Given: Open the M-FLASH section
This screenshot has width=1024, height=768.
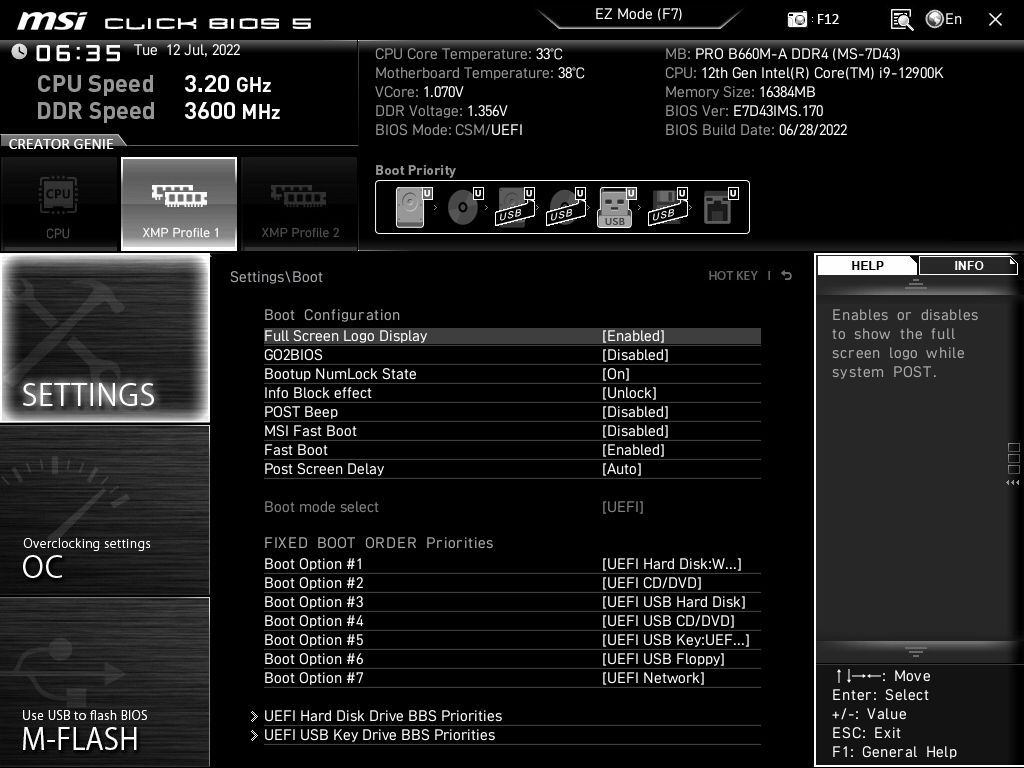Looking at the screenshot, I should click(x=105, y=682).
